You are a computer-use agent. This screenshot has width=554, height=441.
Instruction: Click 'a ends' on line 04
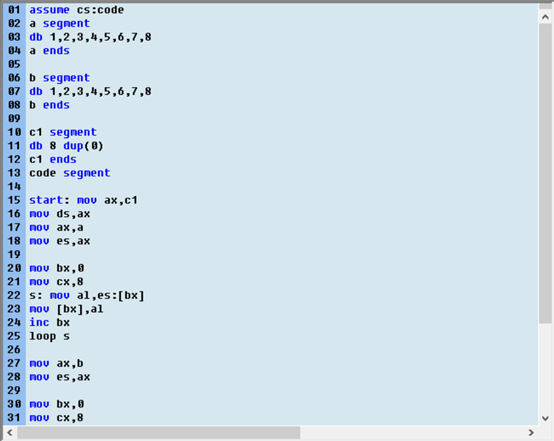tap(49, 51)
